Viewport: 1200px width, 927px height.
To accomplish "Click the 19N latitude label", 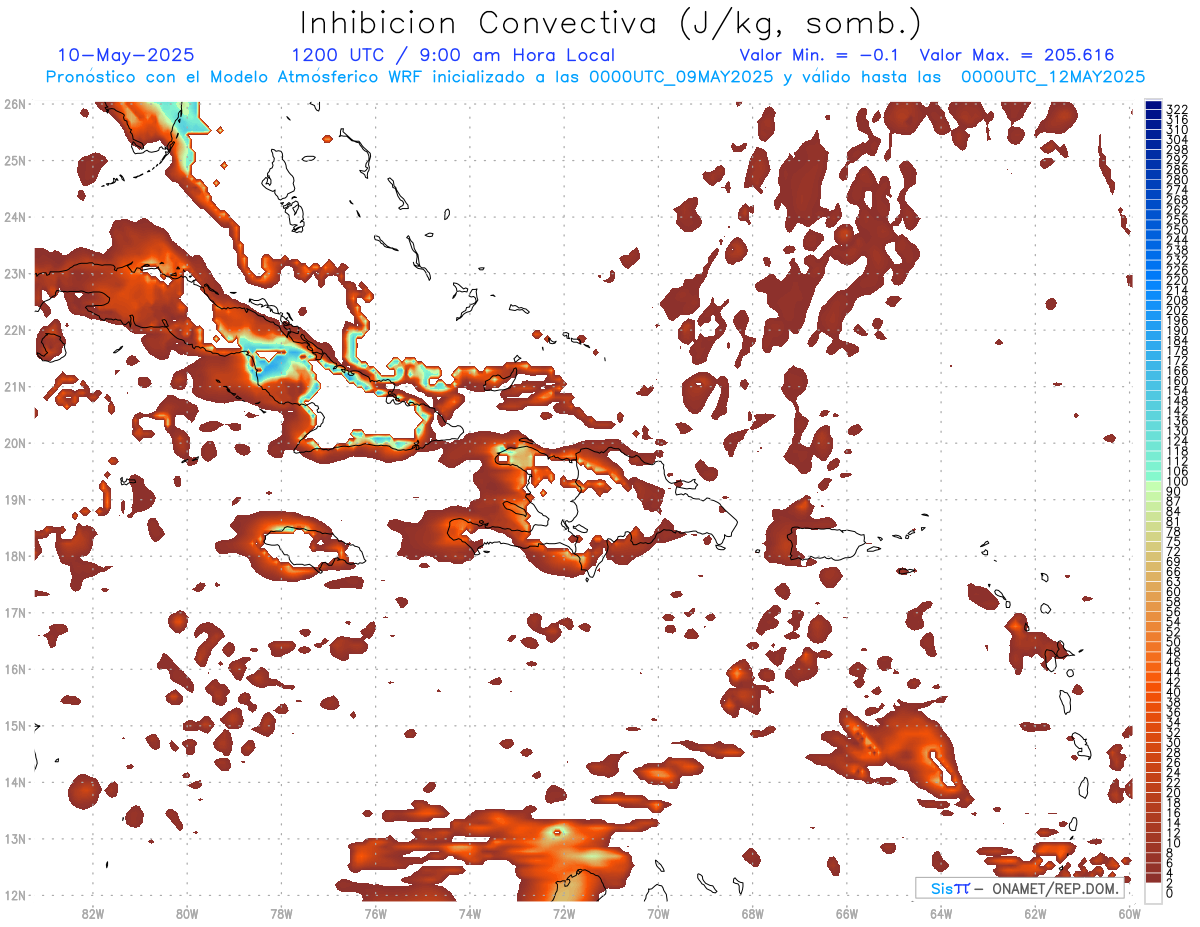I will 14,499.
